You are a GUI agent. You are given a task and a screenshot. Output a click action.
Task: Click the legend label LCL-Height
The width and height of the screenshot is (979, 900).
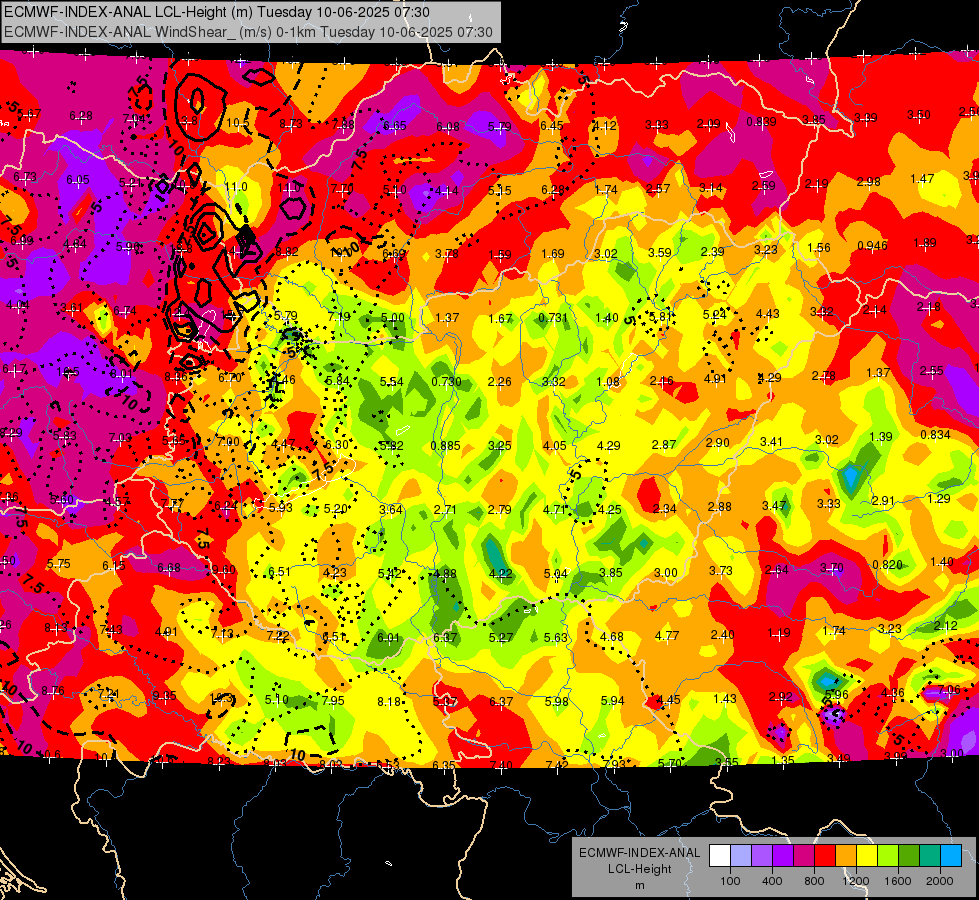tap(639, 869)
